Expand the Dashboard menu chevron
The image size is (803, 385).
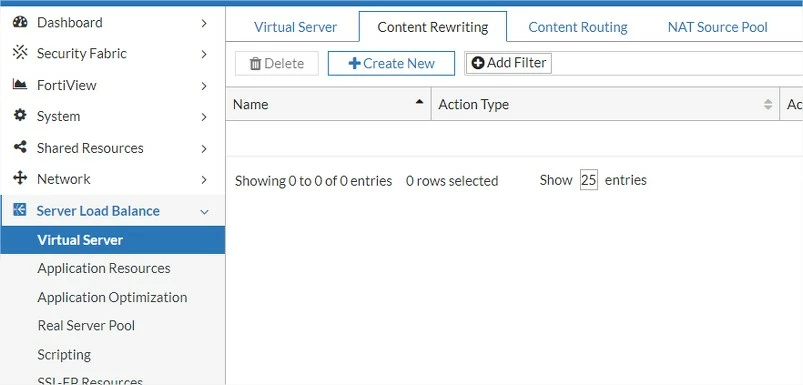click(x=204, y=23)
